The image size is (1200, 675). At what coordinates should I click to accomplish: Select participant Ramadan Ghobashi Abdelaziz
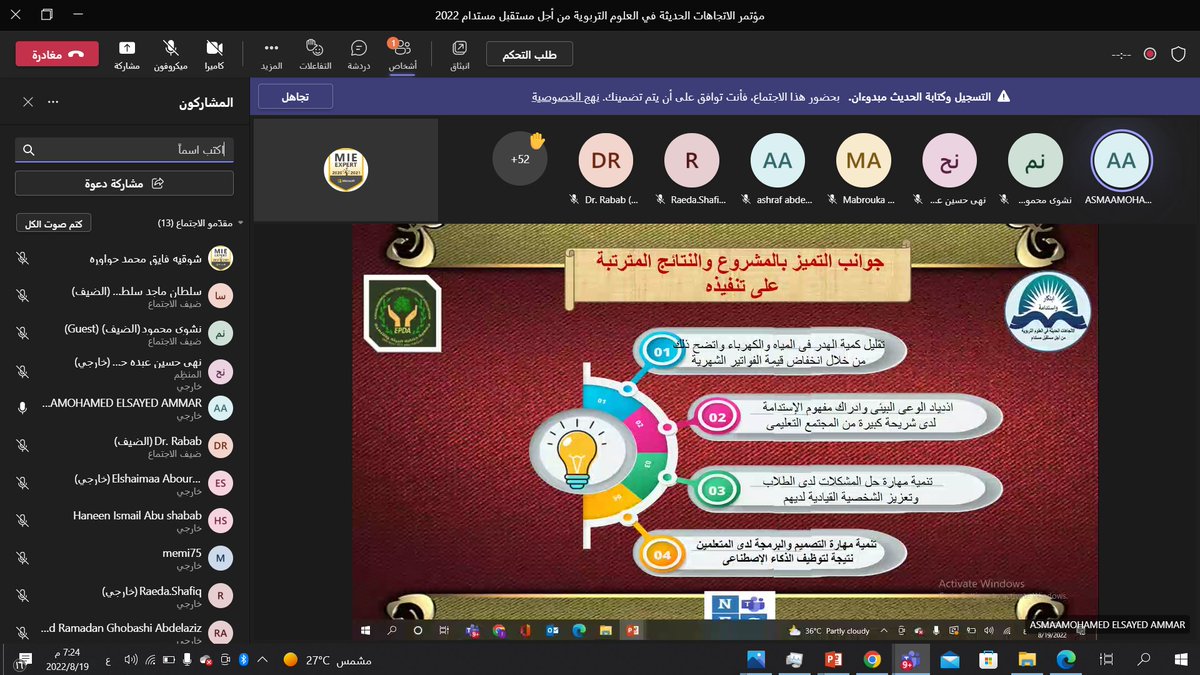pos(124,633)
